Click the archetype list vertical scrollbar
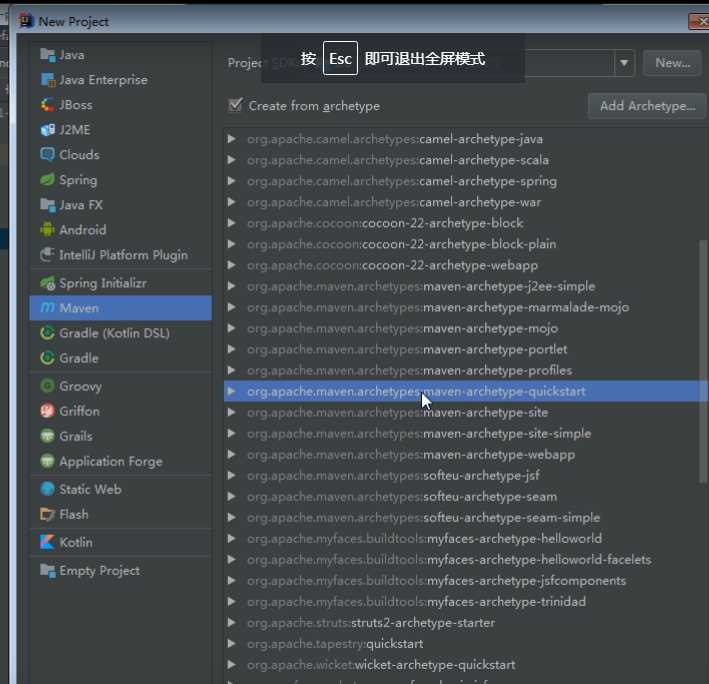This screenshot has height=684, width=709. [x=703, y=362]
